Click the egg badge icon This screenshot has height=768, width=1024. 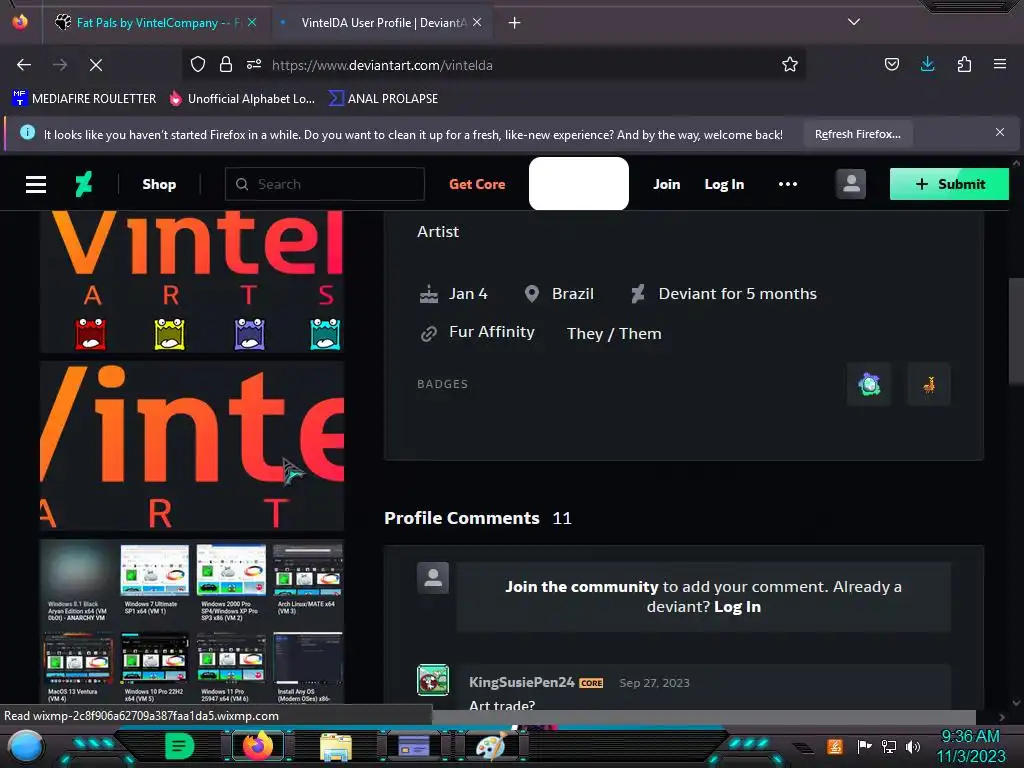[x=869, y=385]
